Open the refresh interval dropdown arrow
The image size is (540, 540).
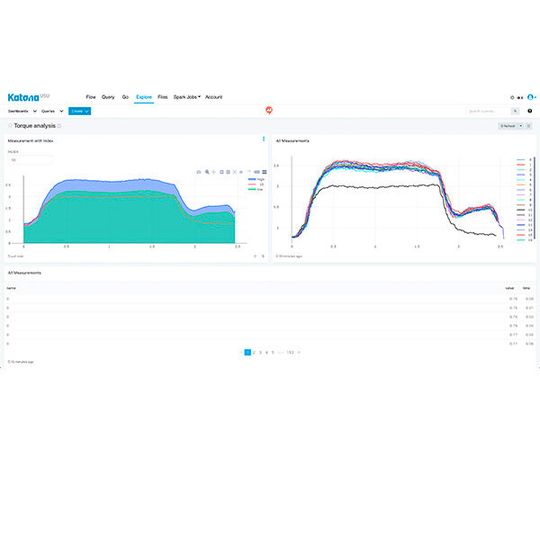pyautogui.click(x=521, y=126)
